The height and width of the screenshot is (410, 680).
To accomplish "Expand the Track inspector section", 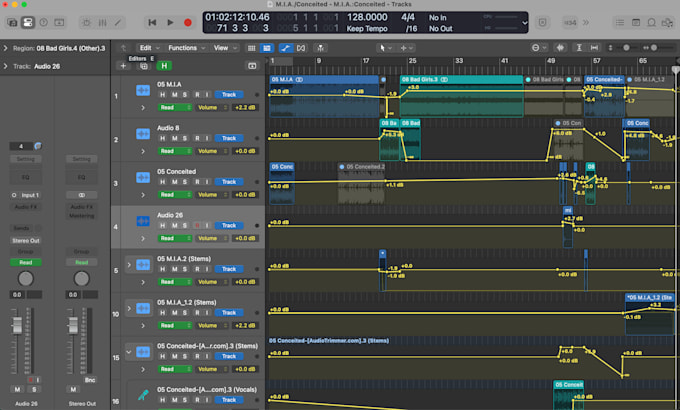I will coord(6,66).
